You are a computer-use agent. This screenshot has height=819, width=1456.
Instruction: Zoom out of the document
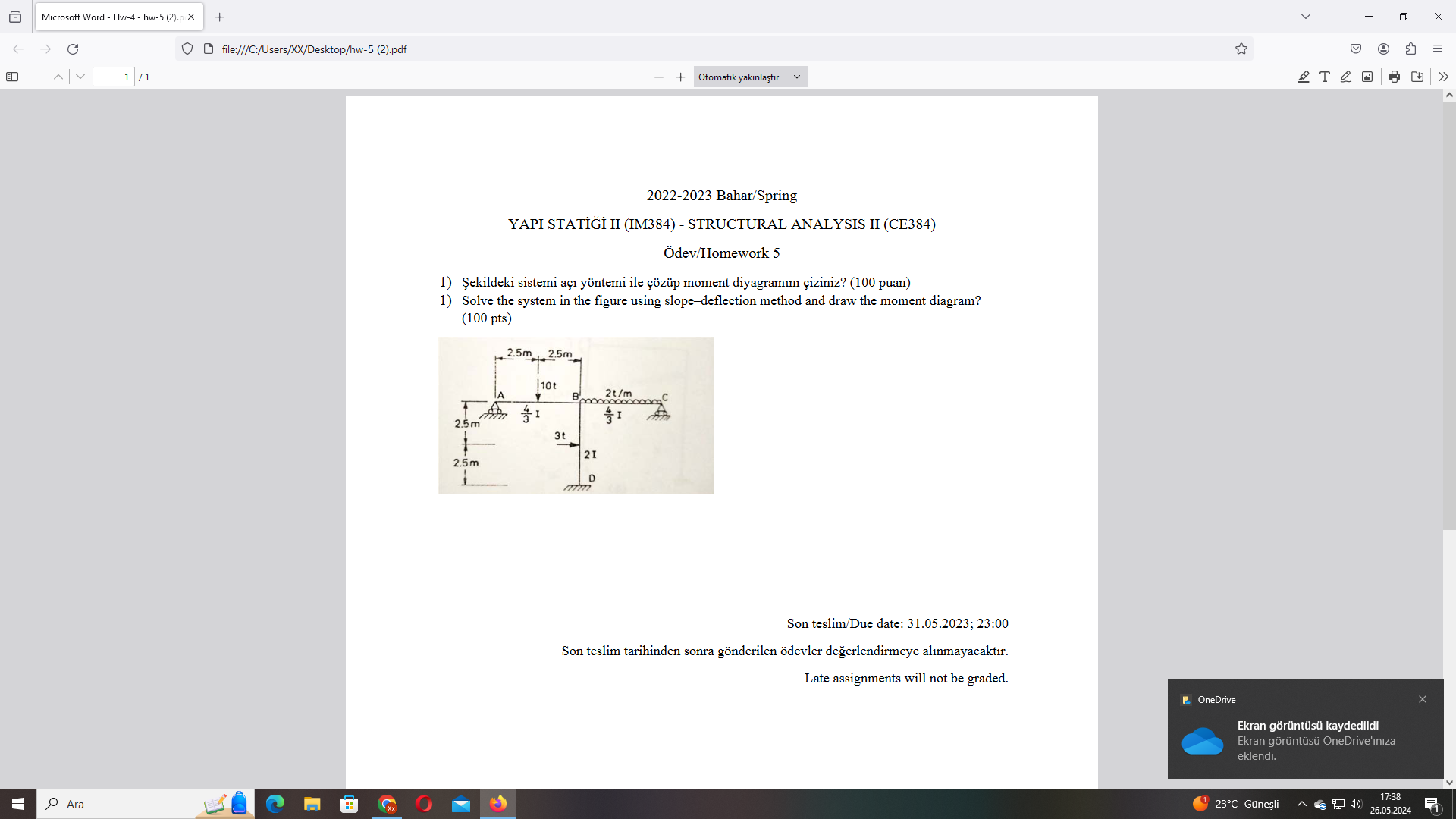pyautogui.click(x=658, y=77)
